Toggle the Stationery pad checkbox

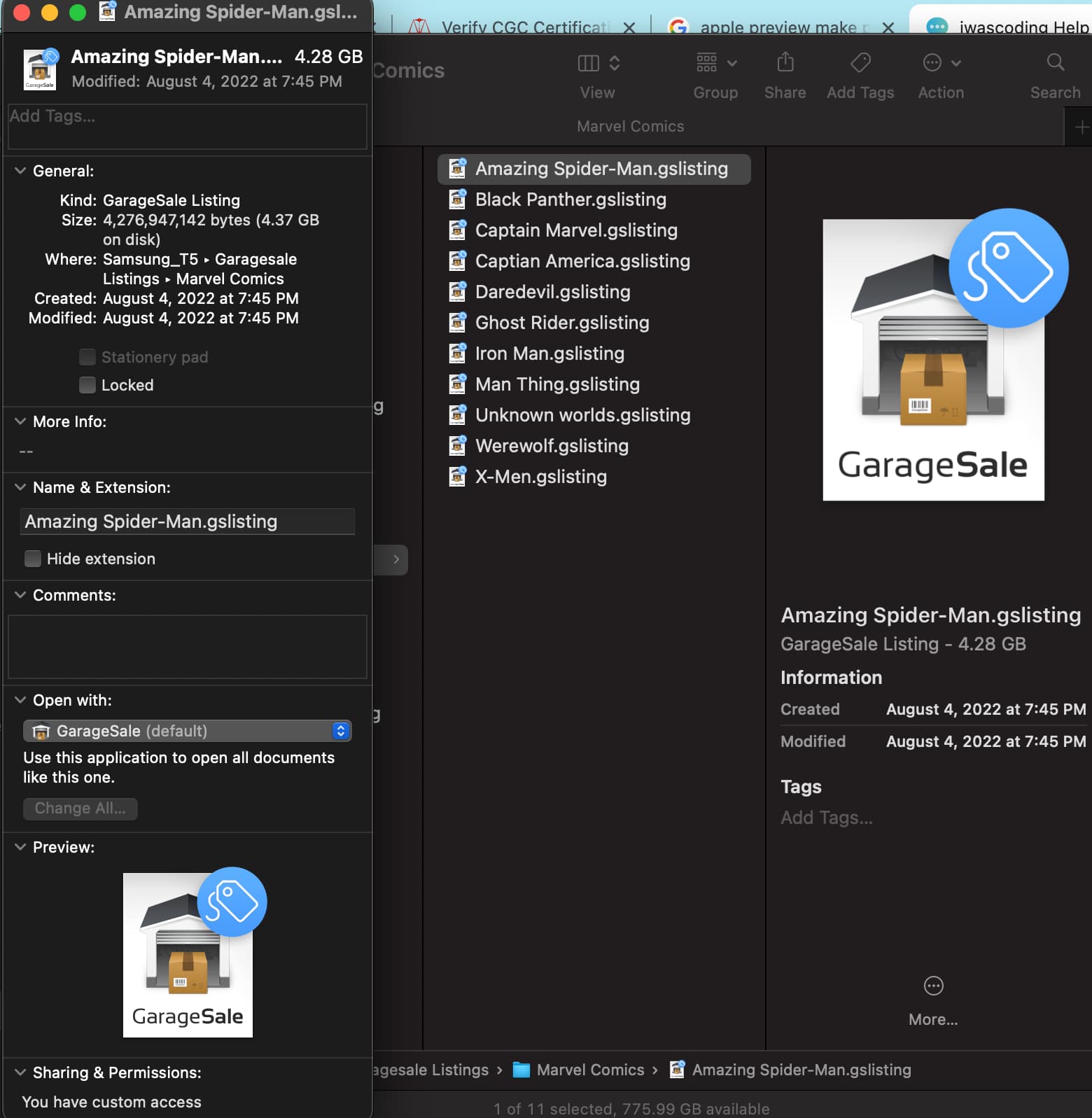[87, 357]
